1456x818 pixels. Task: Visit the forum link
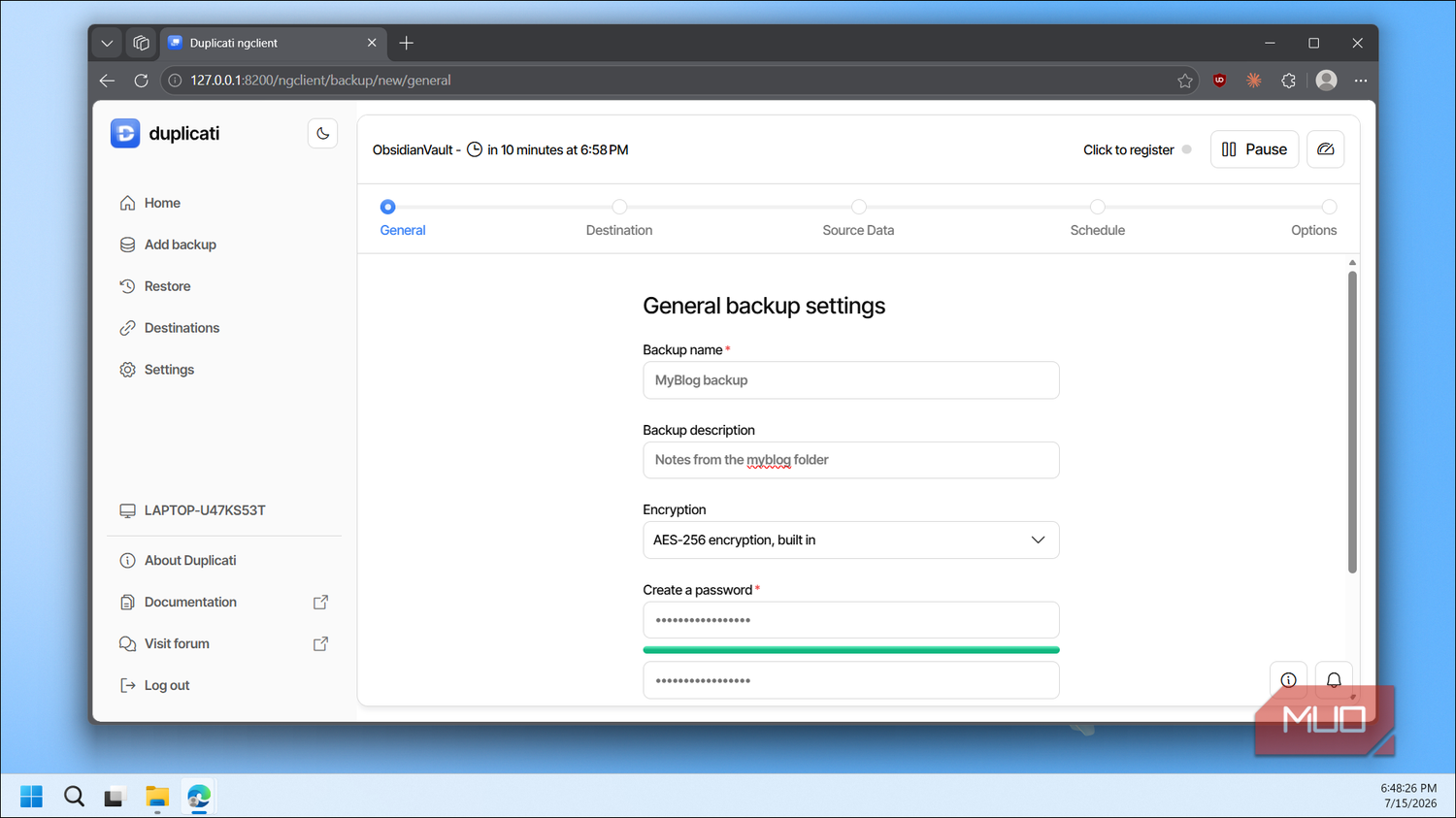coord(177,644)
